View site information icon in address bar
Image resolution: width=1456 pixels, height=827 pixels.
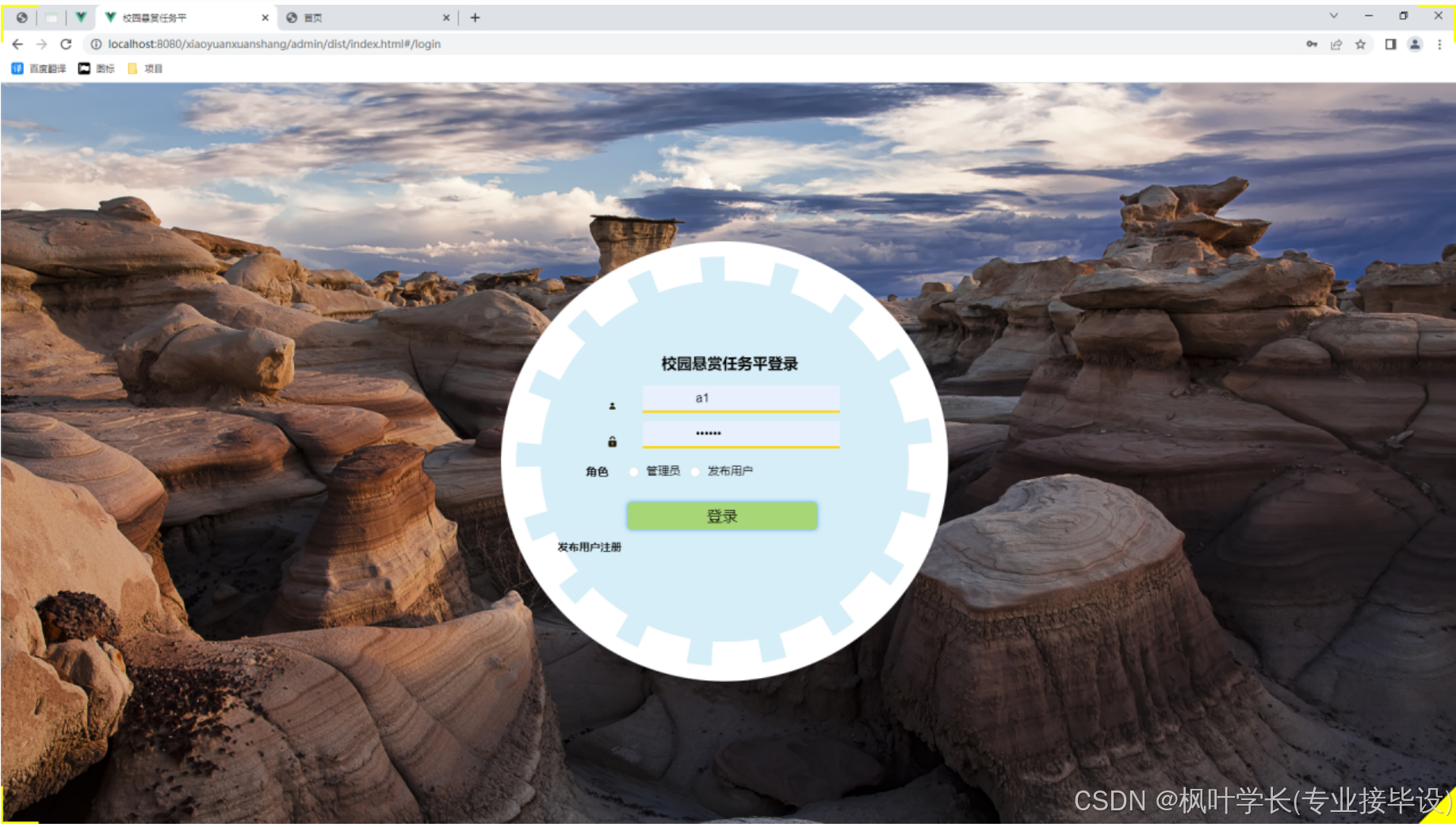coord(96,44)
